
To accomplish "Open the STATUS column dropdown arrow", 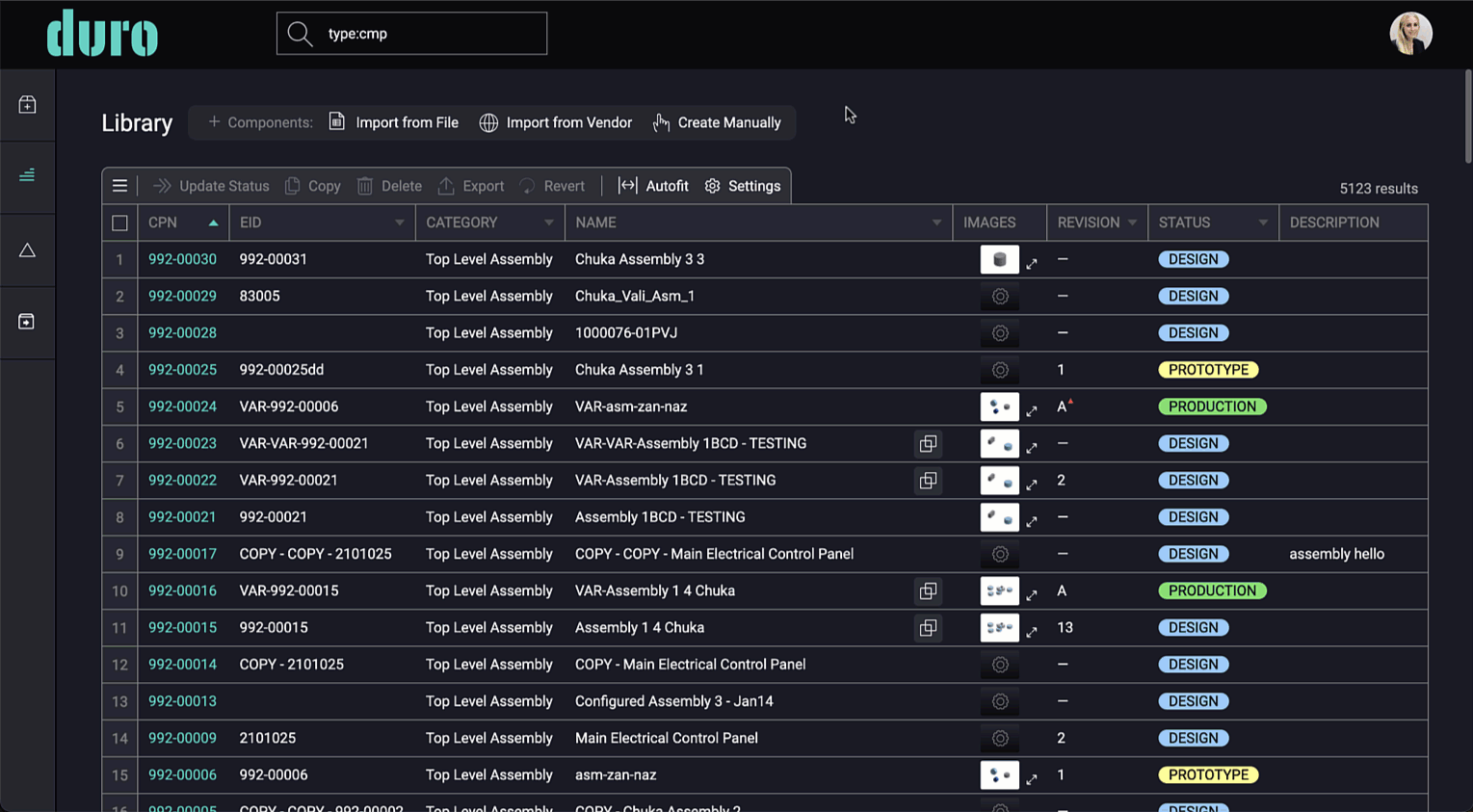I will pyautogui.click(x=1263, y=223).
